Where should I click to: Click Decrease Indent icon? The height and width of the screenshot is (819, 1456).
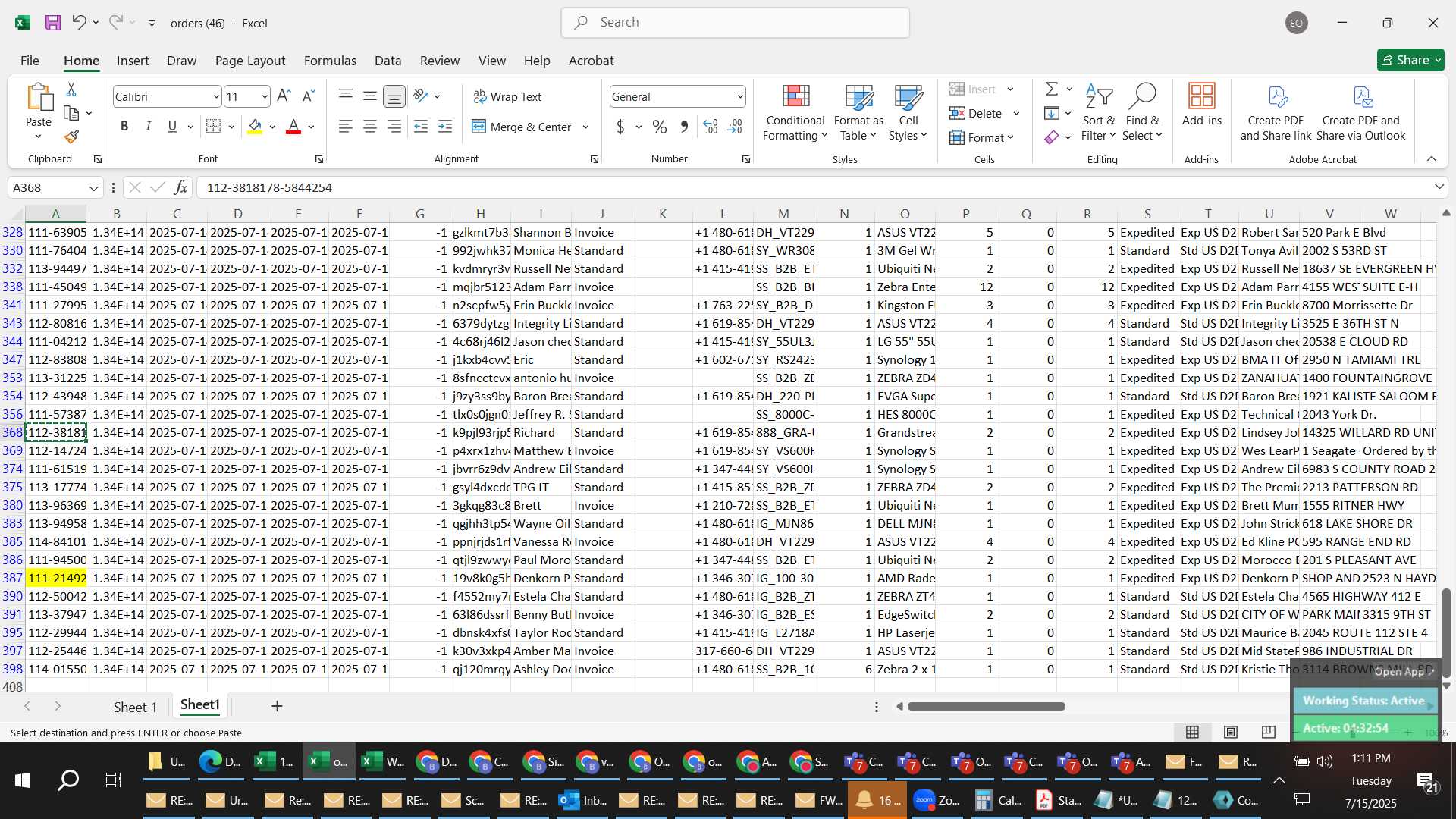[421, 127]
